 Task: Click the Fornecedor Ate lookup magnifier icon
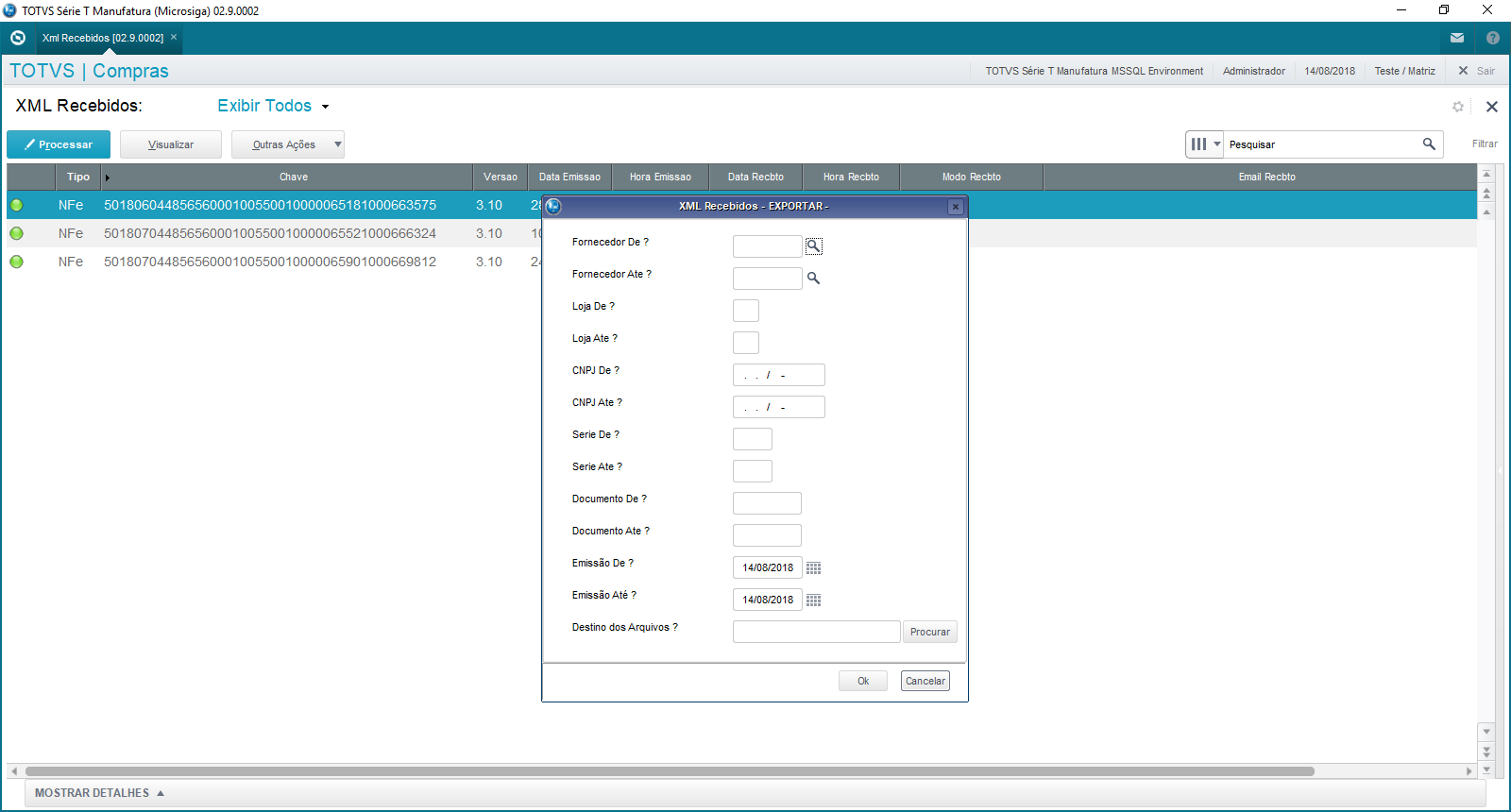[813, 279]
